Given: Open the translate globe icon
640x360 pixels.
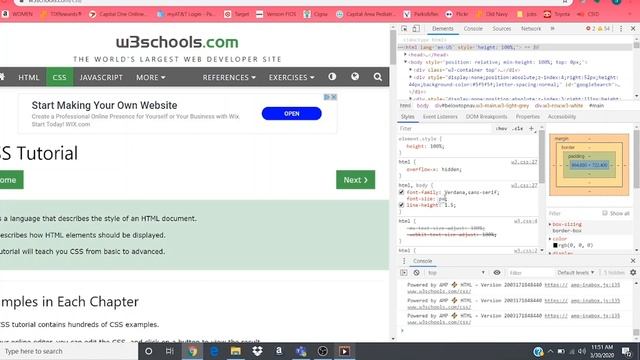Looking at the screenshot, I should tap(355, 77).
